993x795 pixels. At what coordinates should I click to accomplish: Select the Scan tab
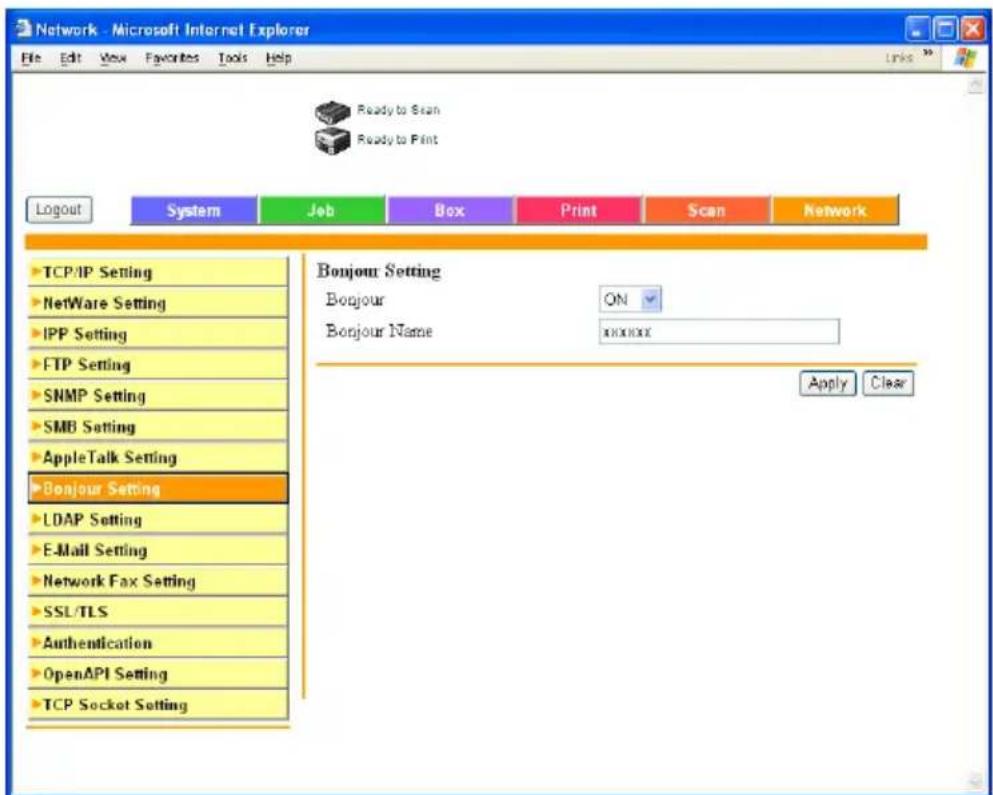(x=707, y=210)
